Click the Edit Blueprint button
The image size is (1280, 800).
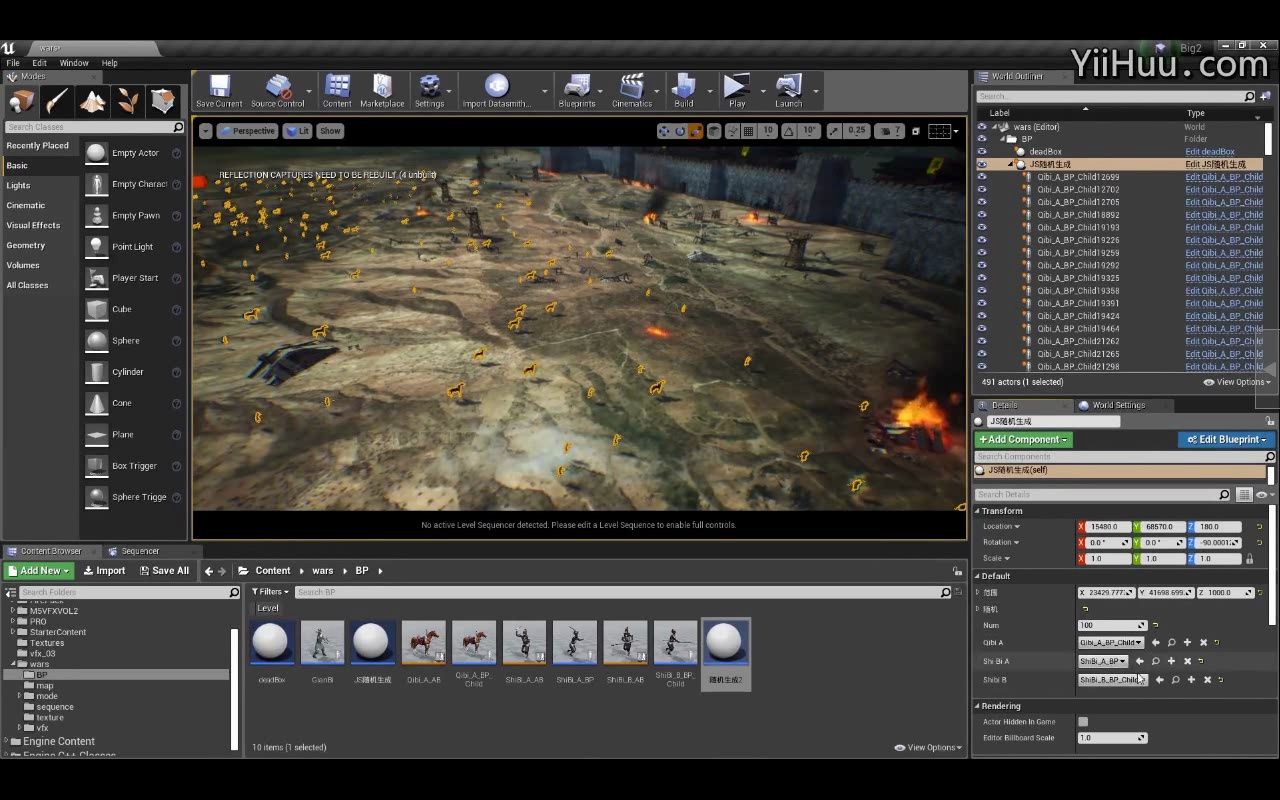click(1226, 440)
